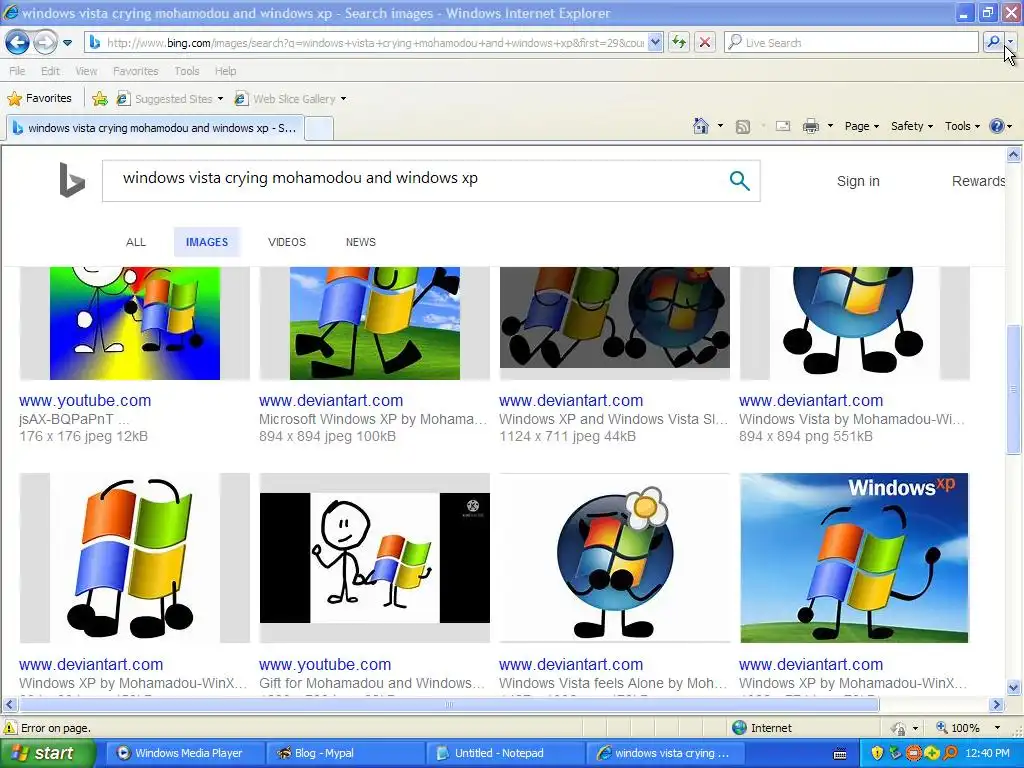Click the Home page icon
Image resolution: width=1024 pixels, height=768 pixels.
coord(701,126)
